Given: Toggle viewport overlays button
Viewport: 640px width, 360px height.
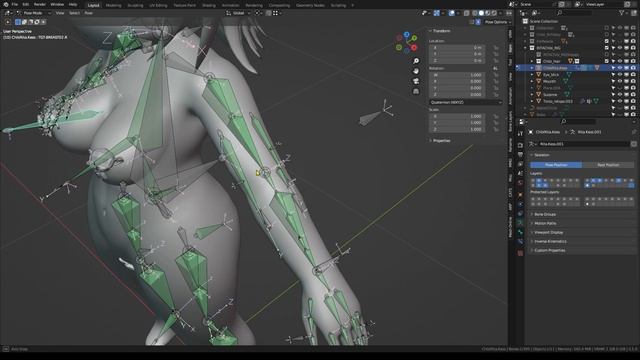Looking at the screenshot, I should coord(452,13).
